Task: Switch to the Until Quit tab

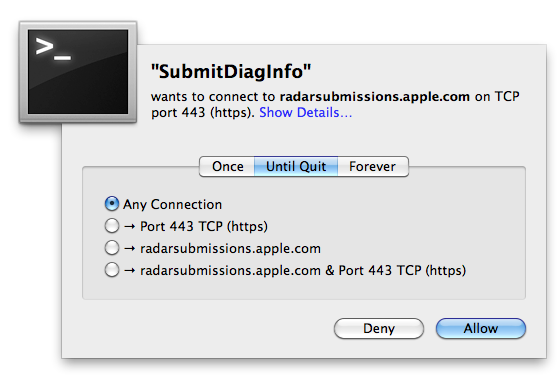Action: pos(296,166)
